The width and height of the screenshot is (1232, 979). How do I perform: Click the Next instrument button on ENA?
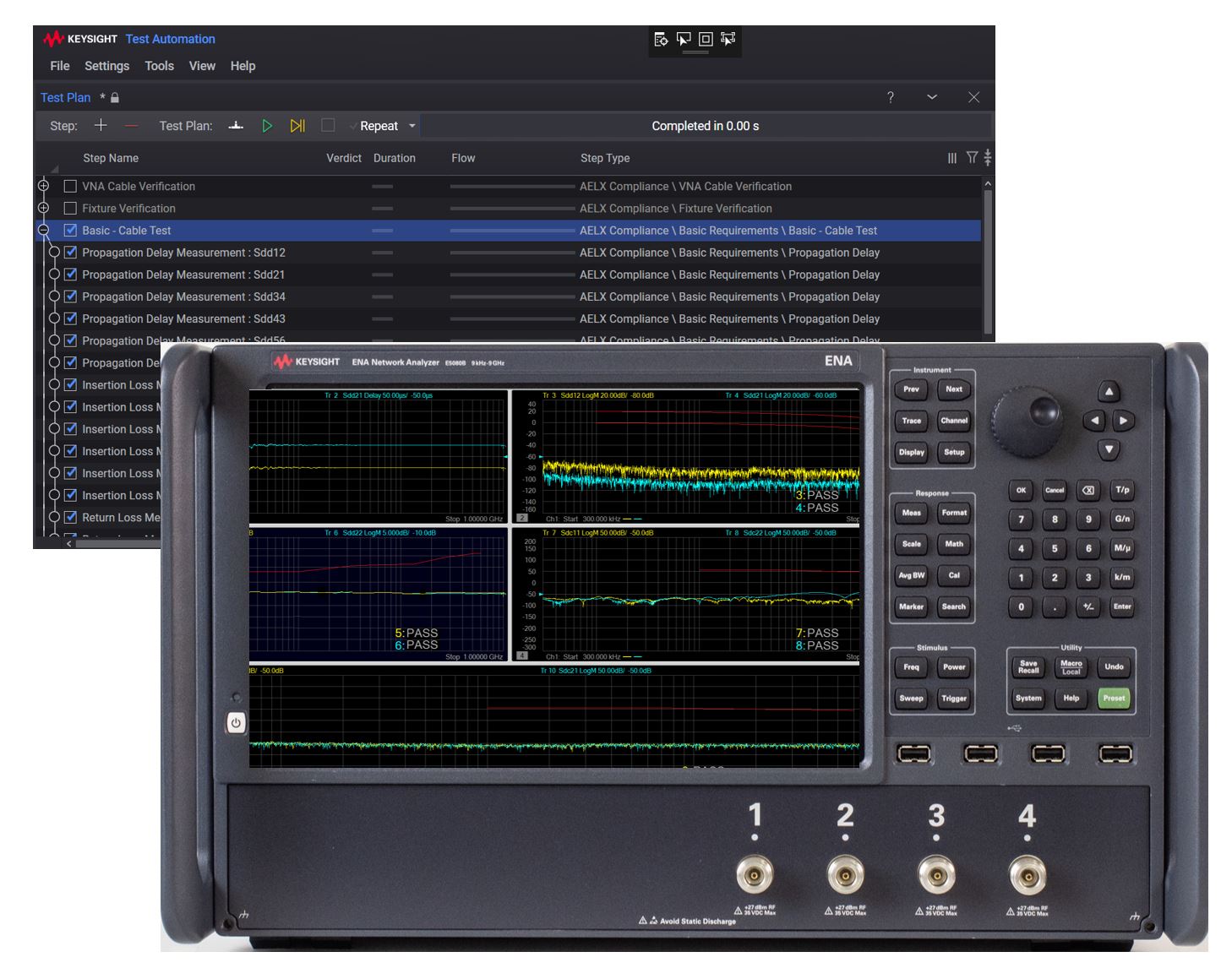(x=954, y=389)
